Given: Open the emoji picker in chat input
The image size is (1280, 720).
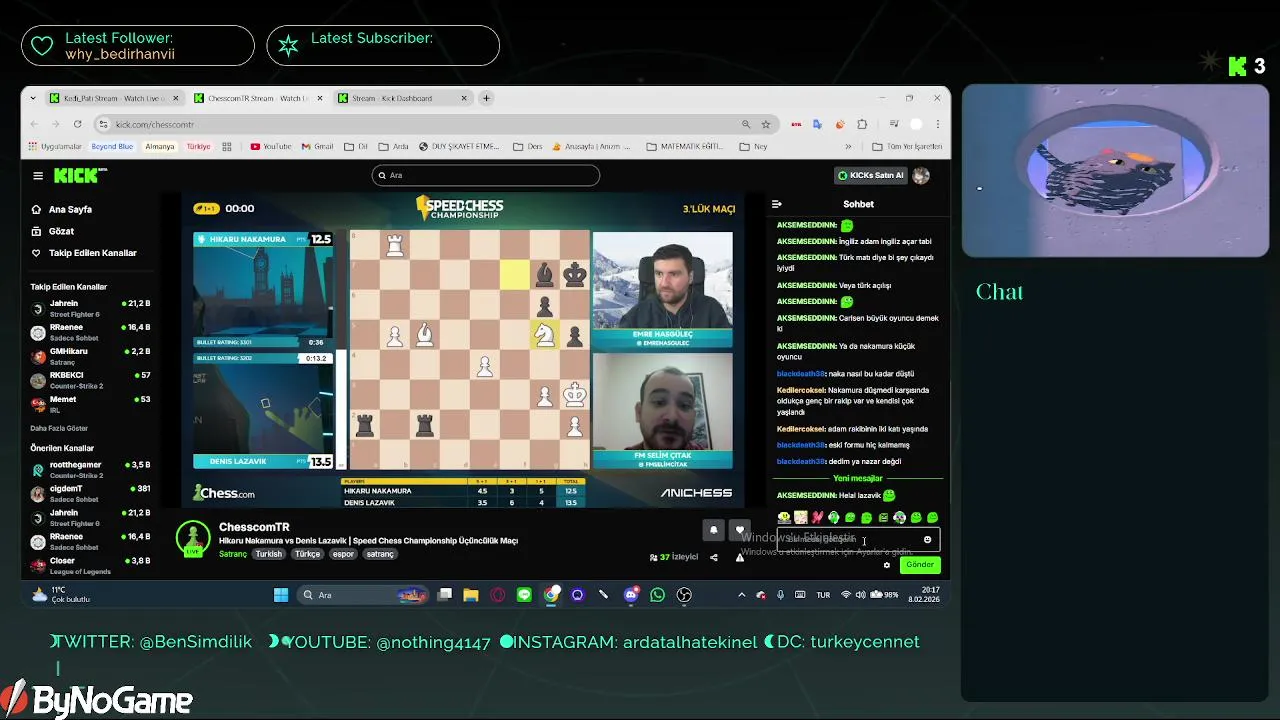Looking at the screenshot, I should (x=927, y=540).
